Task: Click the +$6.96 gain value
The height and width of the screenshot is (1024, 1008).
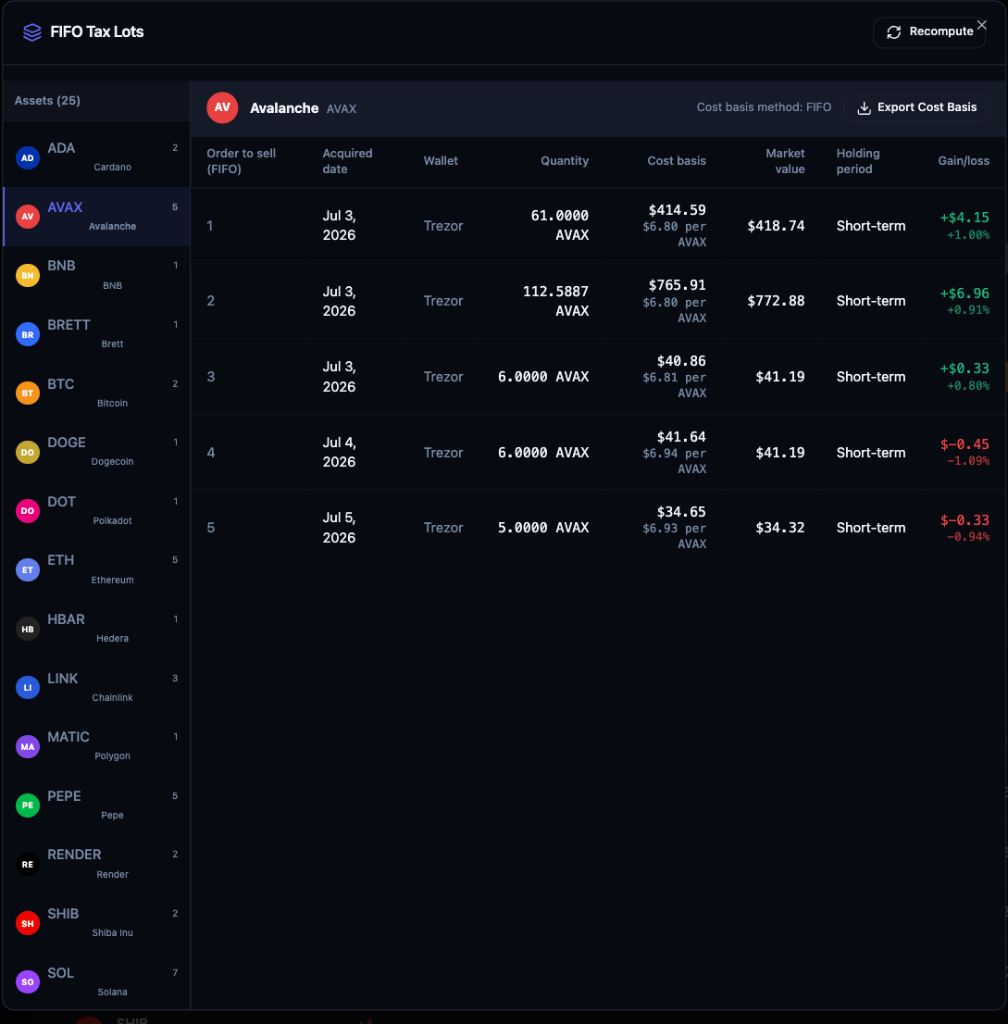Action: 964,294
